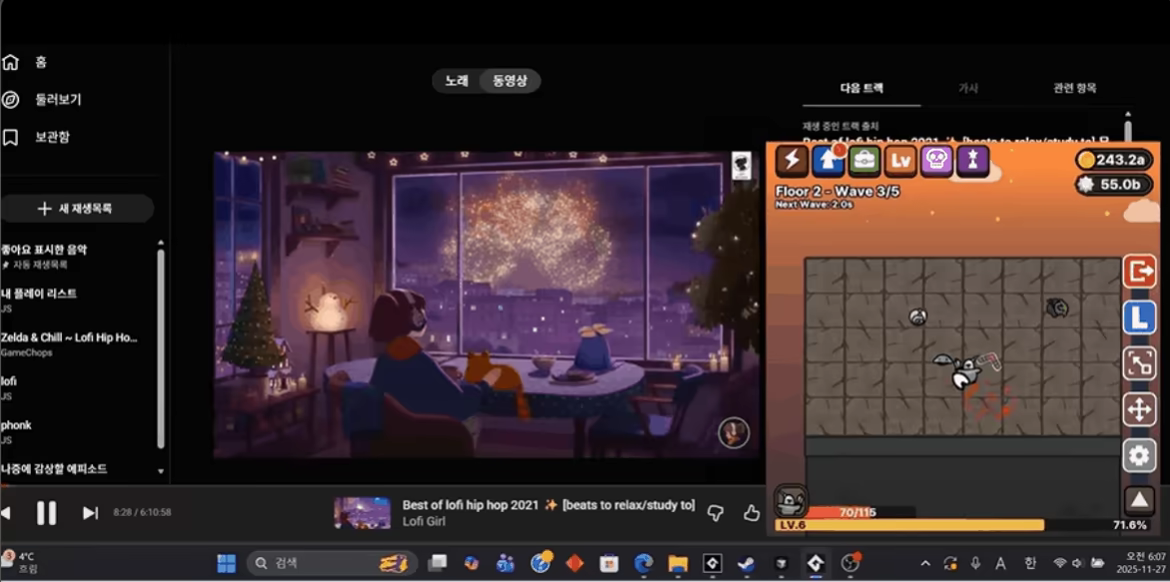Click the four-arrow move icon in the game
The image size is (1170, 582).
1139,410
